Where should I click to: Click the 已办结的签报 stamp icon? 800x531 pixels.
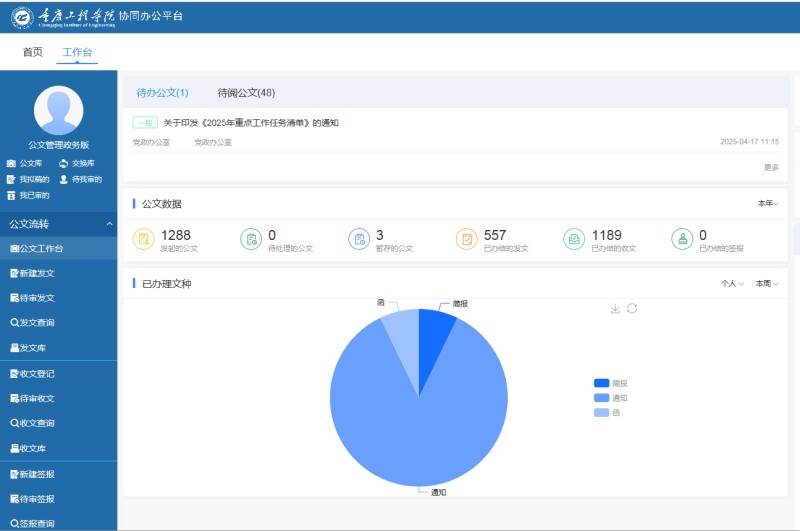tap(682, 239)
